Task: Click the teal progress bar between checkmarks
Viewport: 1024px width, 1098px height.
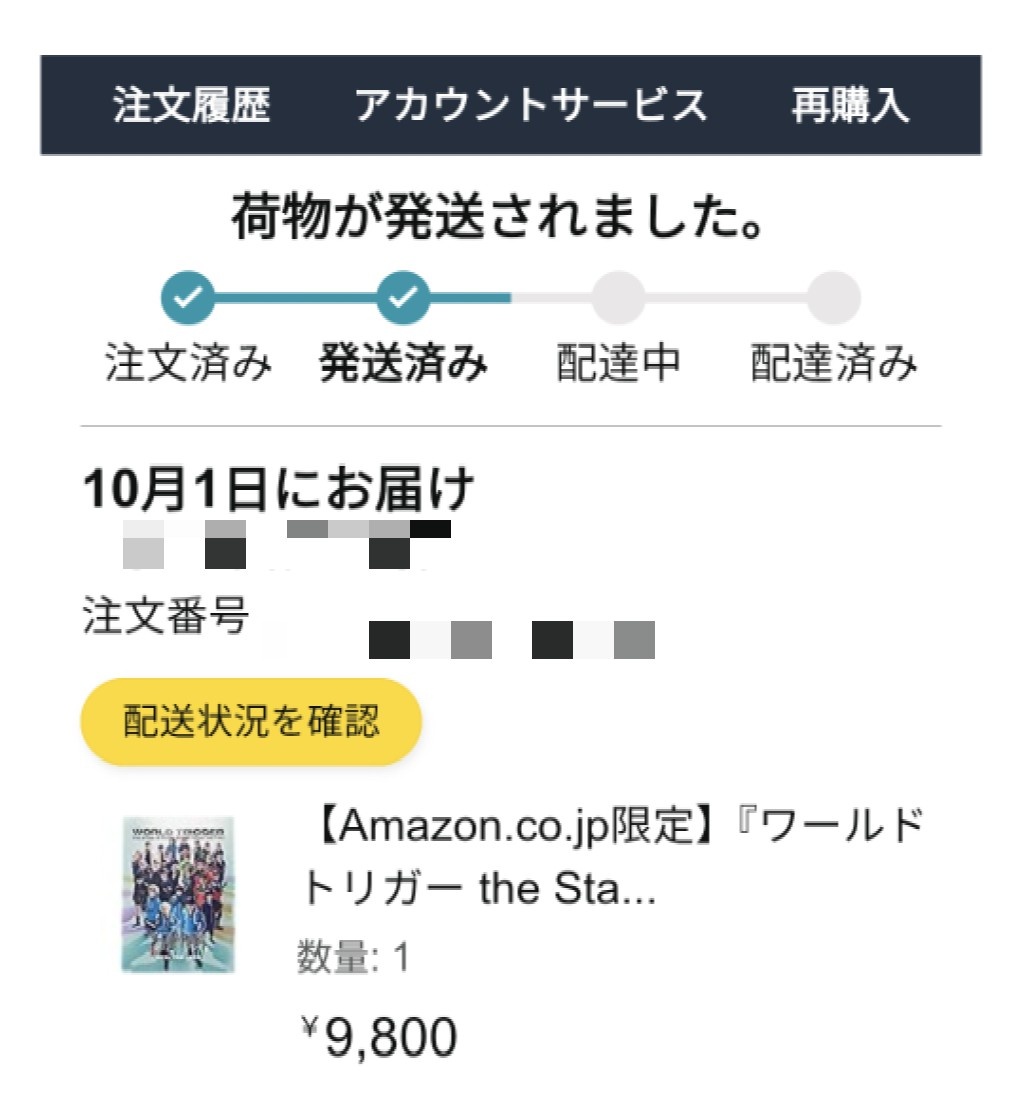Action: pyautogui.click(x=295, y=297)
